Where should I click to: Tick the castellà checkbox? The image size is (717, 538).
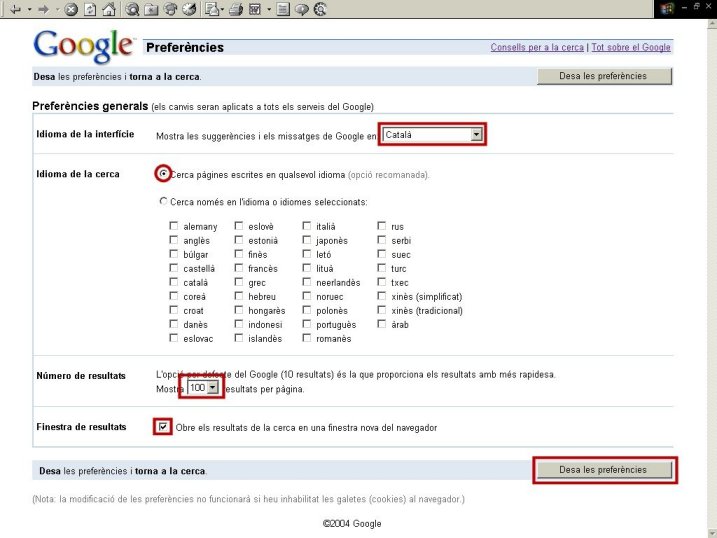[x=174, y=267]
